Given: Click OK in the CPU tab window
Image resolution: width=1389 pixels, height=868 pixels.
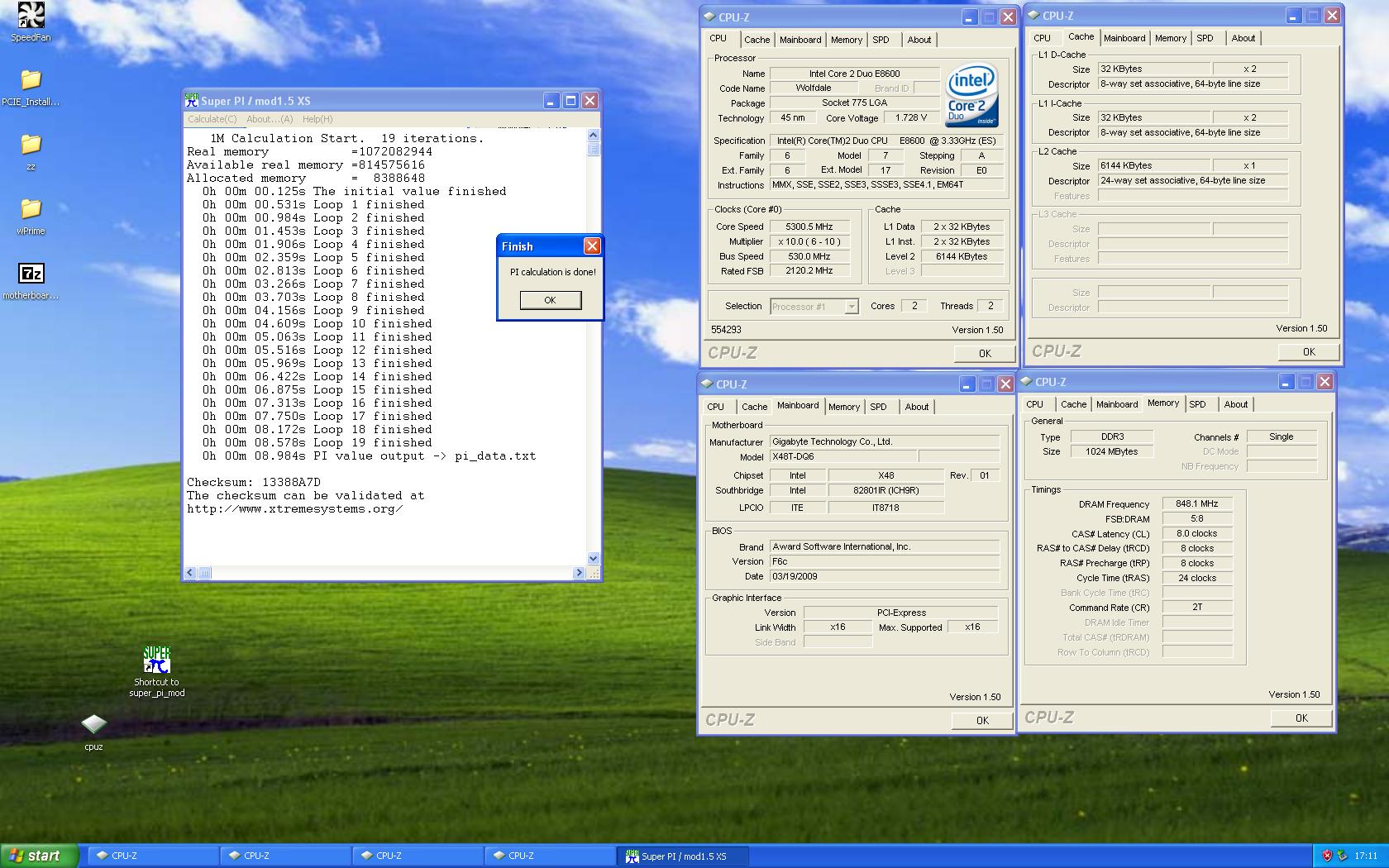Looking at the screenshot, I should tap(985, 353).
